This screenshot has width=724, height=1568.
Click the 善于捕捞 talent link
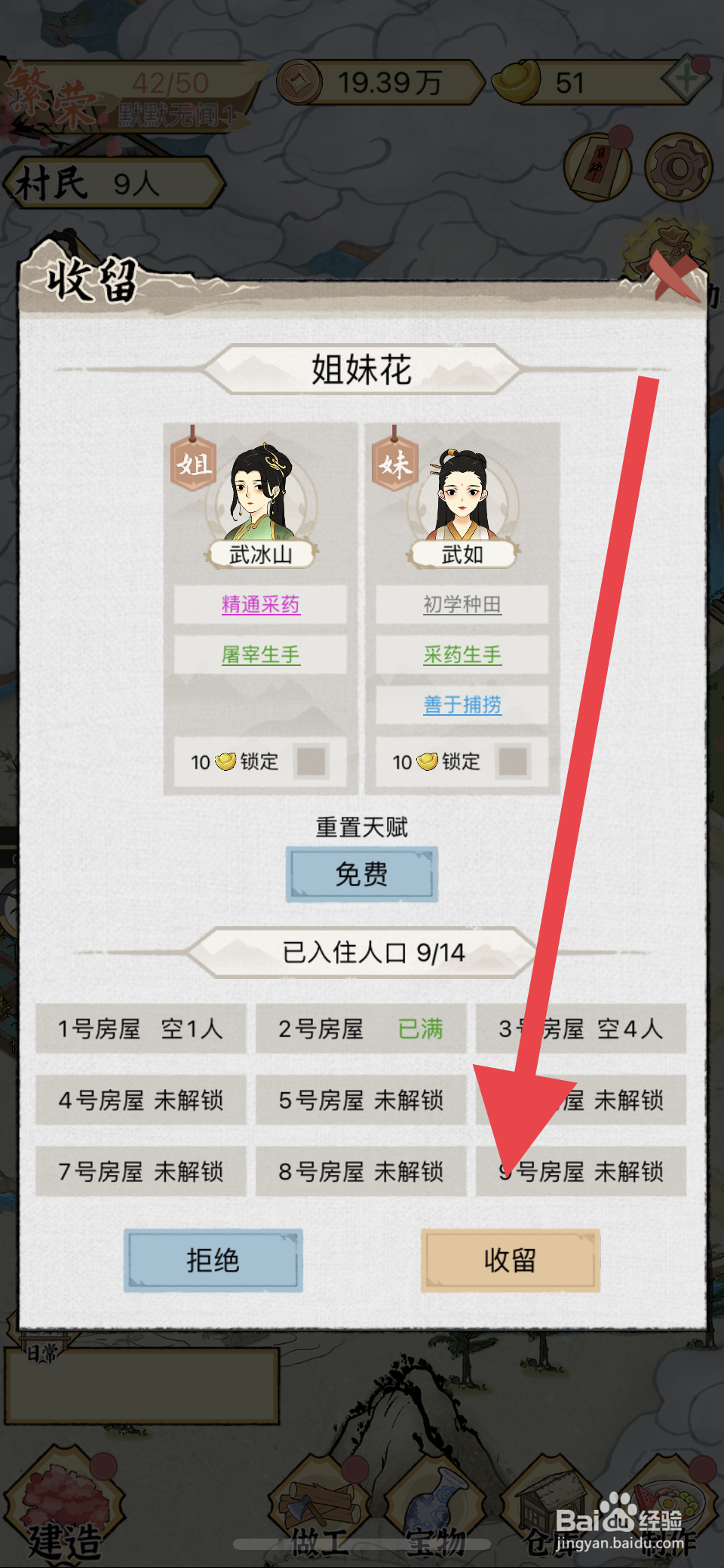(462, 704)
